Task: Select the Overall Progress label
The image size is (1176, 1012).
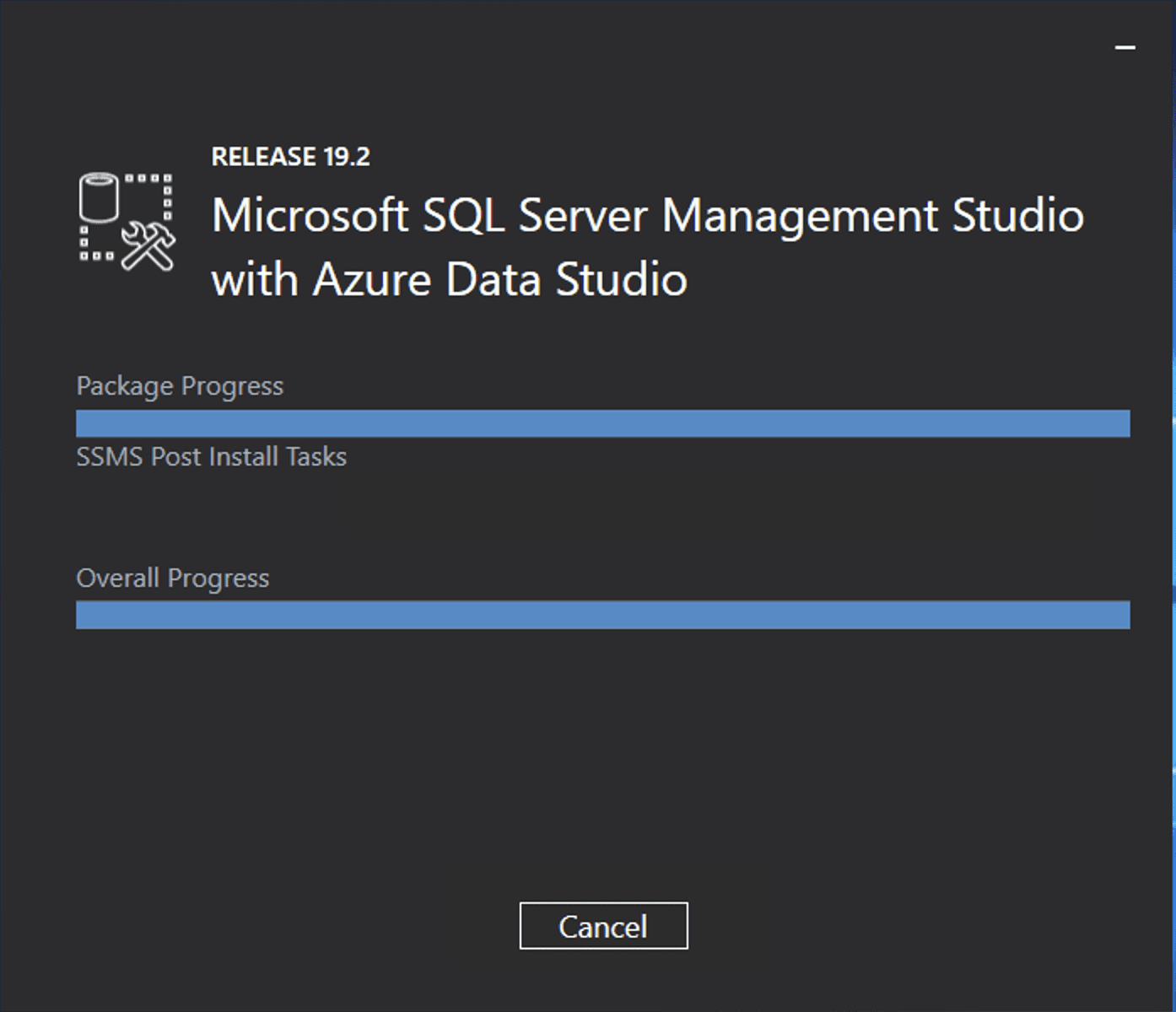Action: pyautogui.click(x=173, y=579)
